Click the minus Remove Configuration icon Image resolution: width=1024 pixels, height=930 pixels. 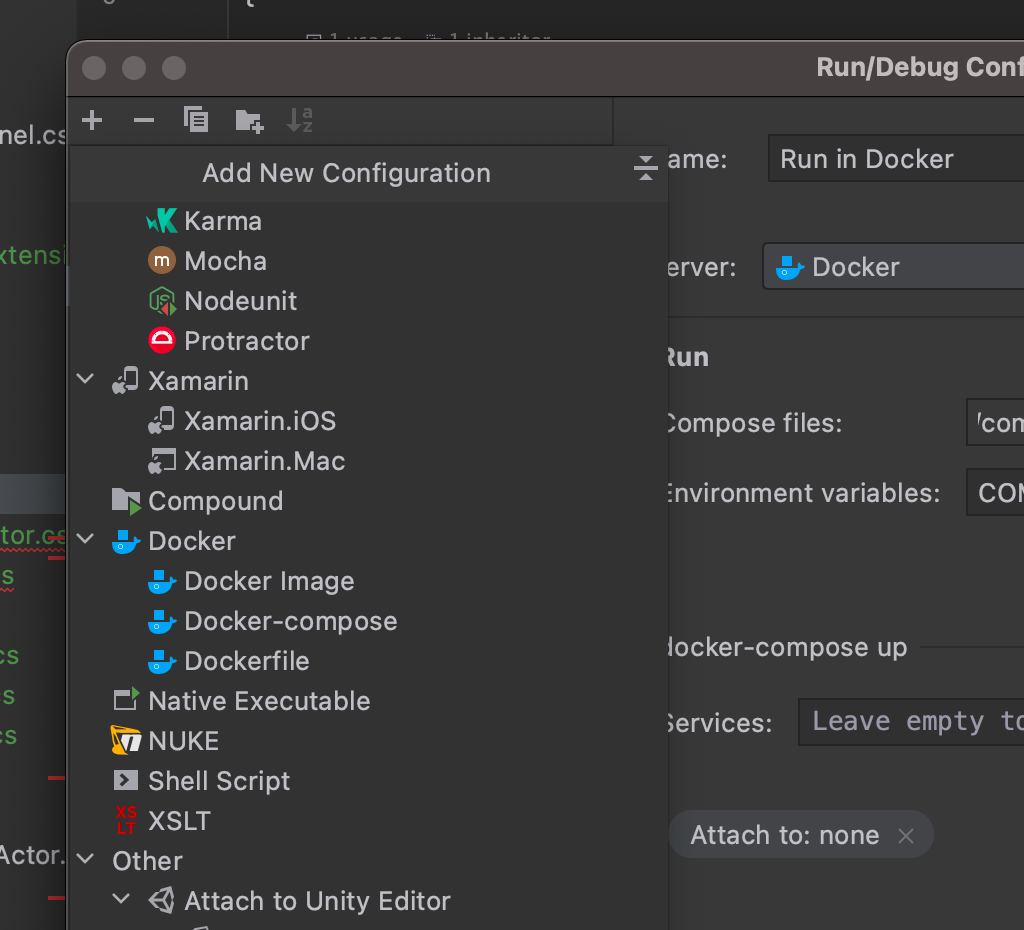[x=144, y=120]
